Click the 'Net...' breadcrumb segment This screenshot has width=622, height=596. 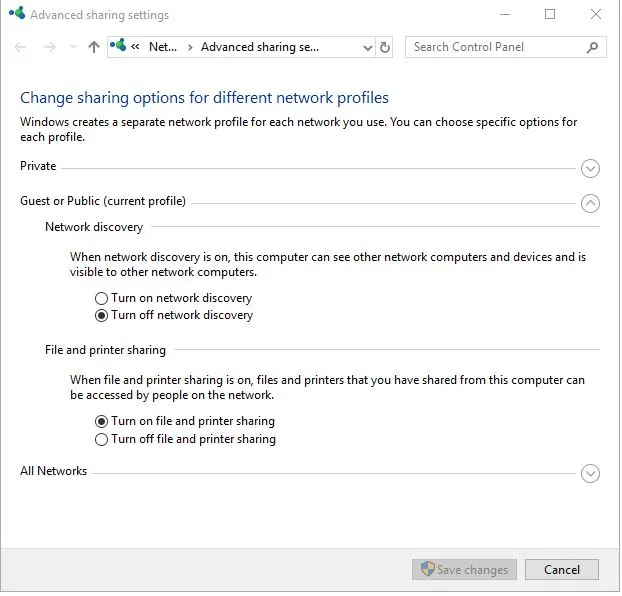tap(163, 47)
